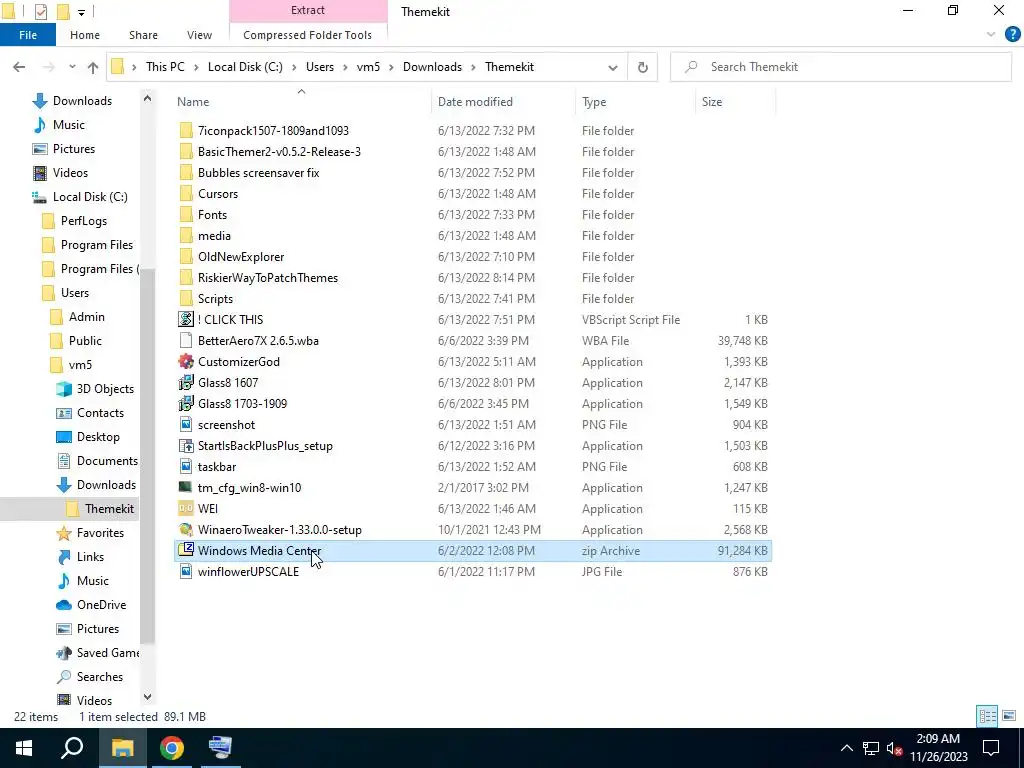Click navigation pane scroll up arrow

147,99
